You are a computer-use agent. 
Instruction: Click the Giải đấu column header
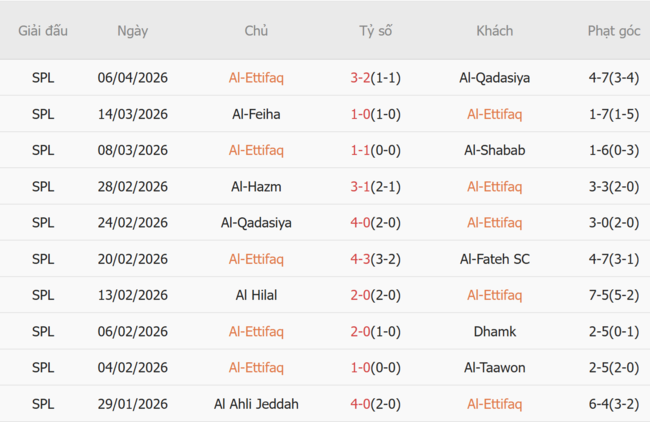tap(43, 30)
